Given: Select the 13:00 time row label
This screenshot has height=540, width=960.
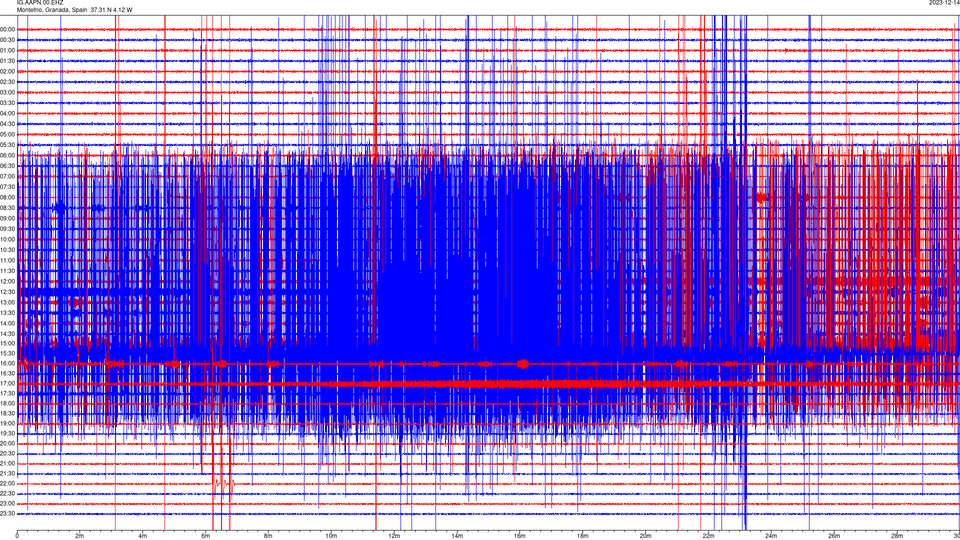Looking at the screenshot, I should coord(7,302).
